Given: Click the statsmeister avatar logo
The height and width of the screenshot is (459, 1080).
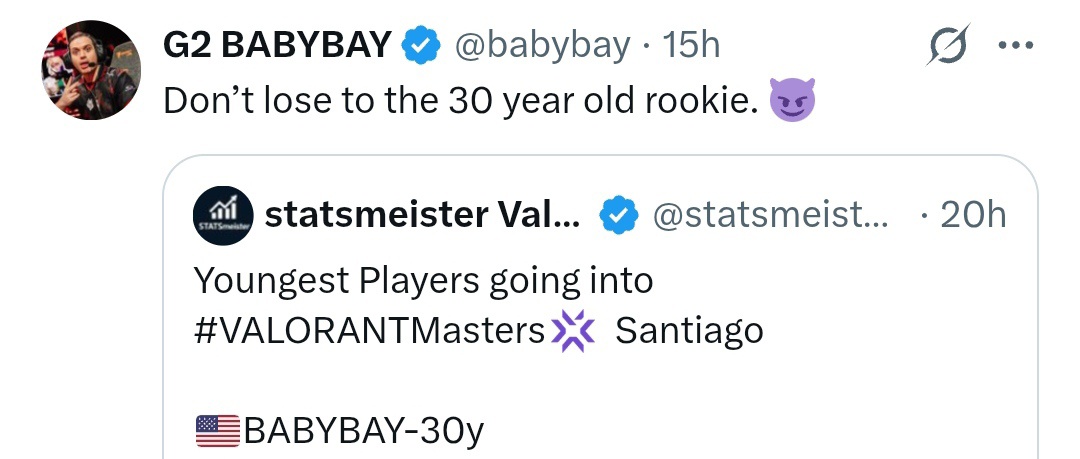Looking at the screenshot, I should click(x=222, y=214).
